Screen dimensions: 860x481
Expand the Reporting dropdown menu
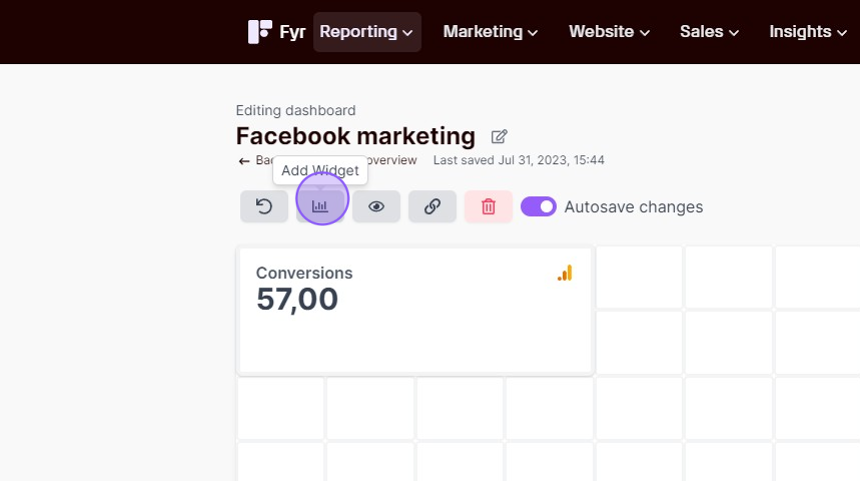(x=367, y=32)
